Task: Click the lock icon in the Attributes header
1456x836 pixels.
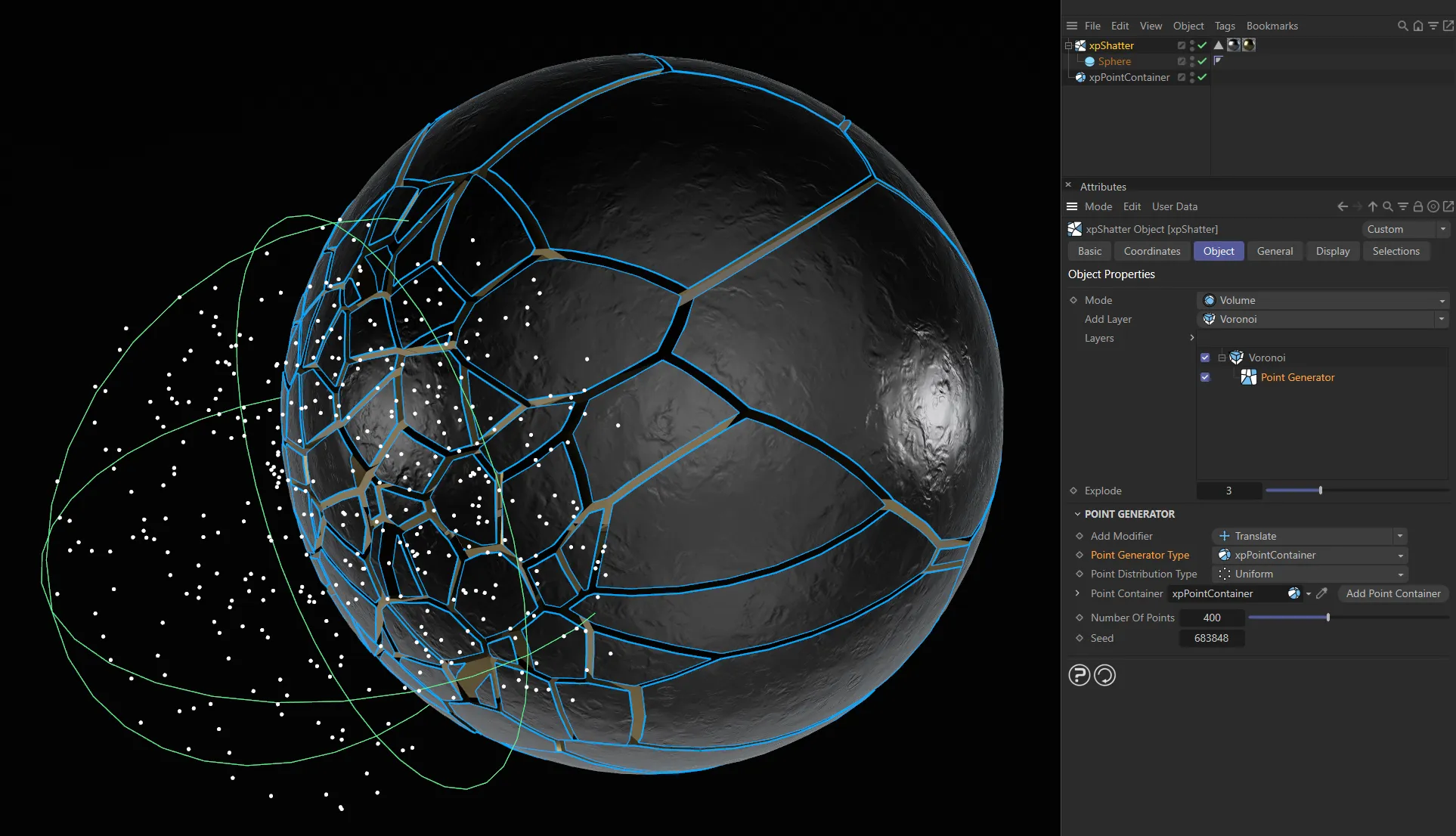Action: 1418,206
